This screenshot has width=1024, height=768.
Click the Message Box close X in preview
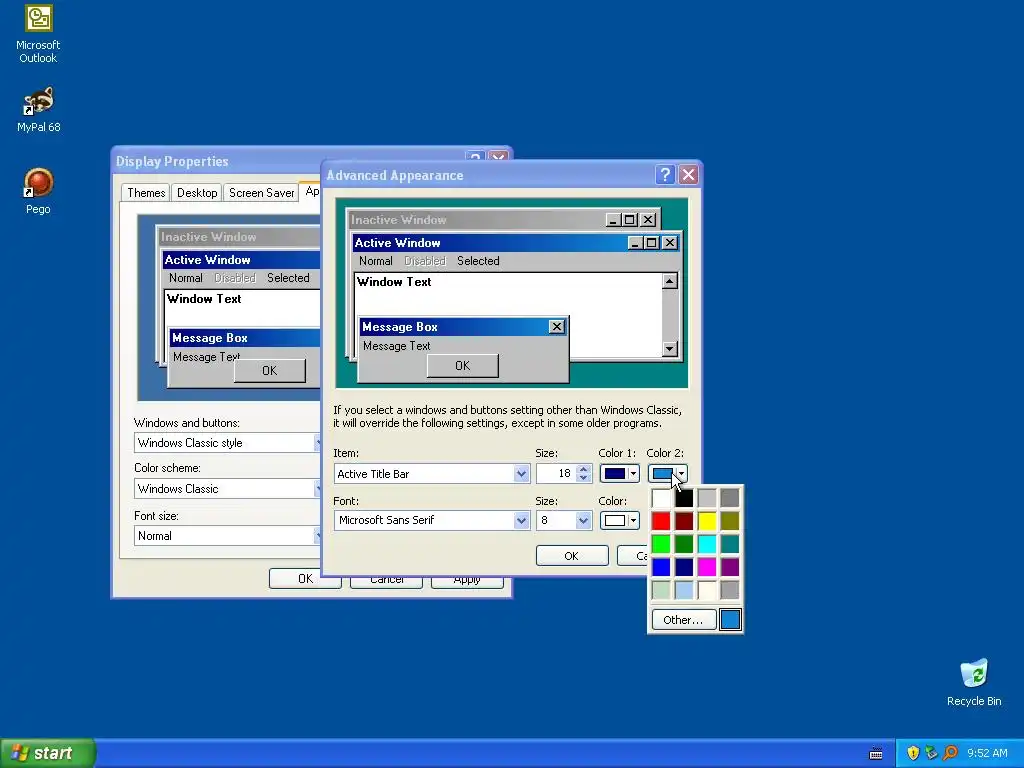[556, 327]
